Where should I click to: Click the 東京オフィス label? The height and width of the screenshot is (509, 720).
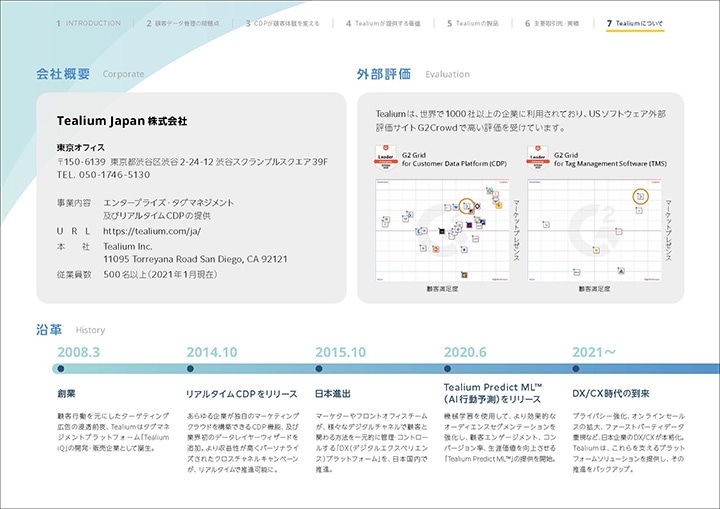point(81,147)
